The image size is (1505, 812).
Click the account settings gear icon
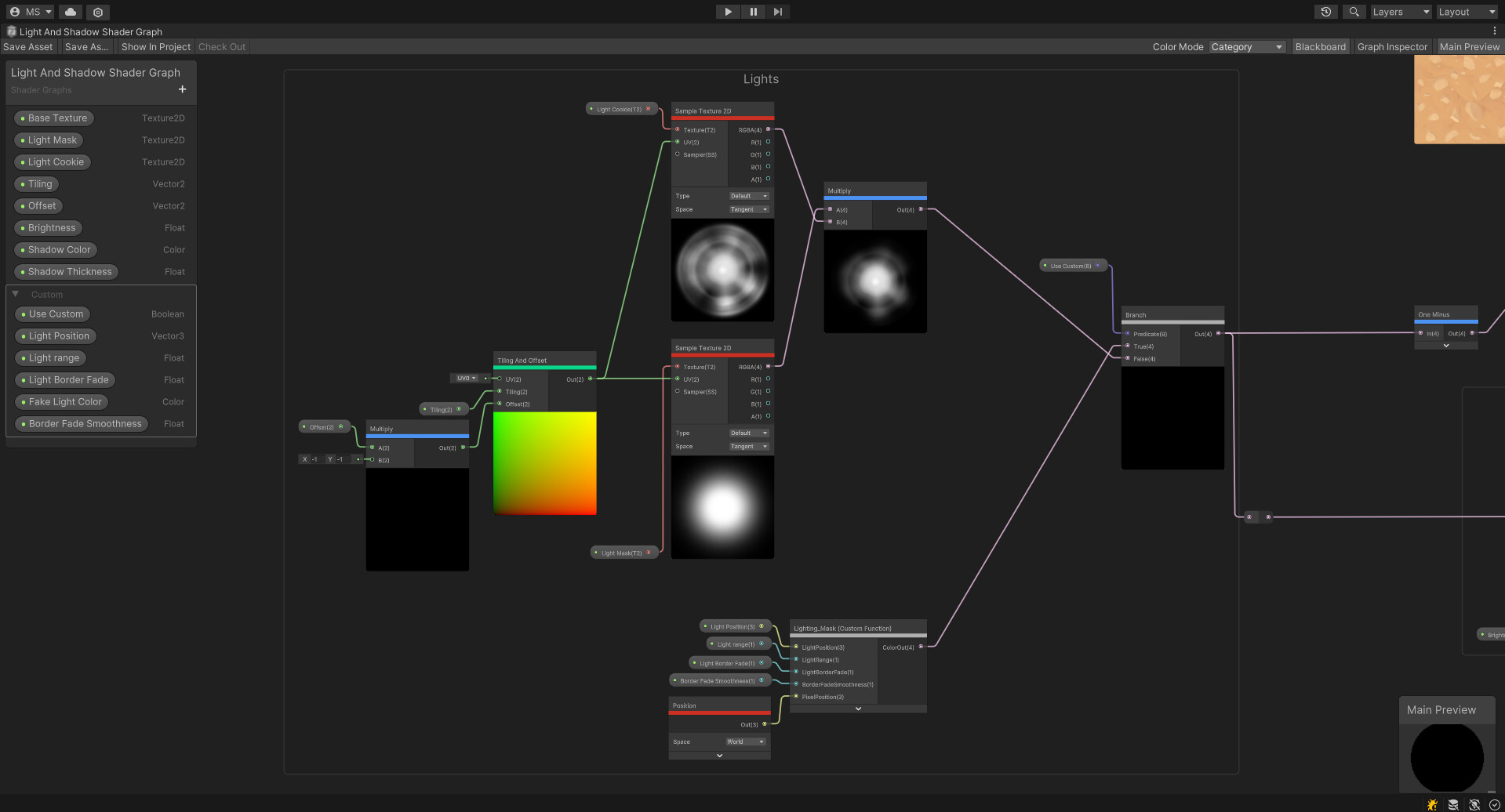(97, 12)
